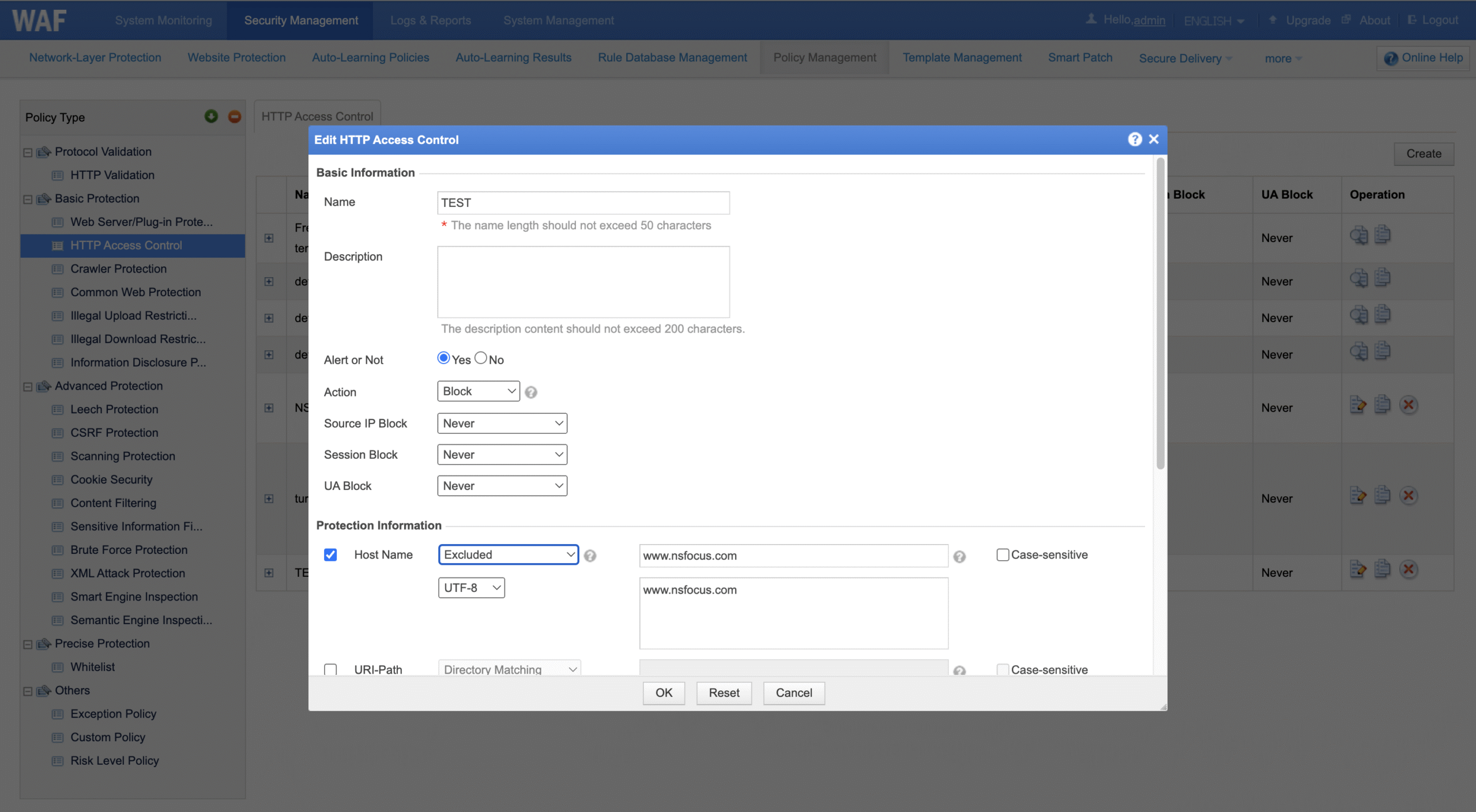Image resolution: width=1476 pixels, height=812 pixels.
Task: Open the Action dropdown set to Block
Action: click(478, 391)
